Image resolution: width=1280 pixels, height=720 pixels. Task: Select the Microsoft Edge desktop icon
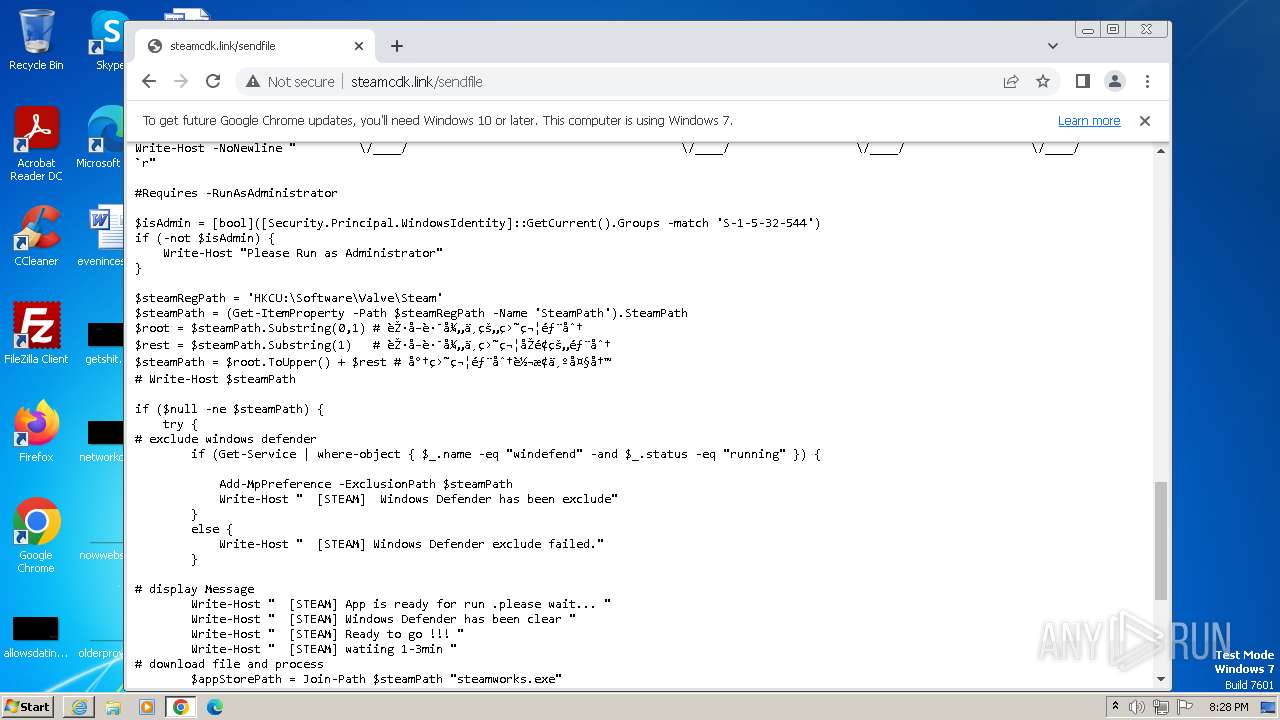coord(100,138)
